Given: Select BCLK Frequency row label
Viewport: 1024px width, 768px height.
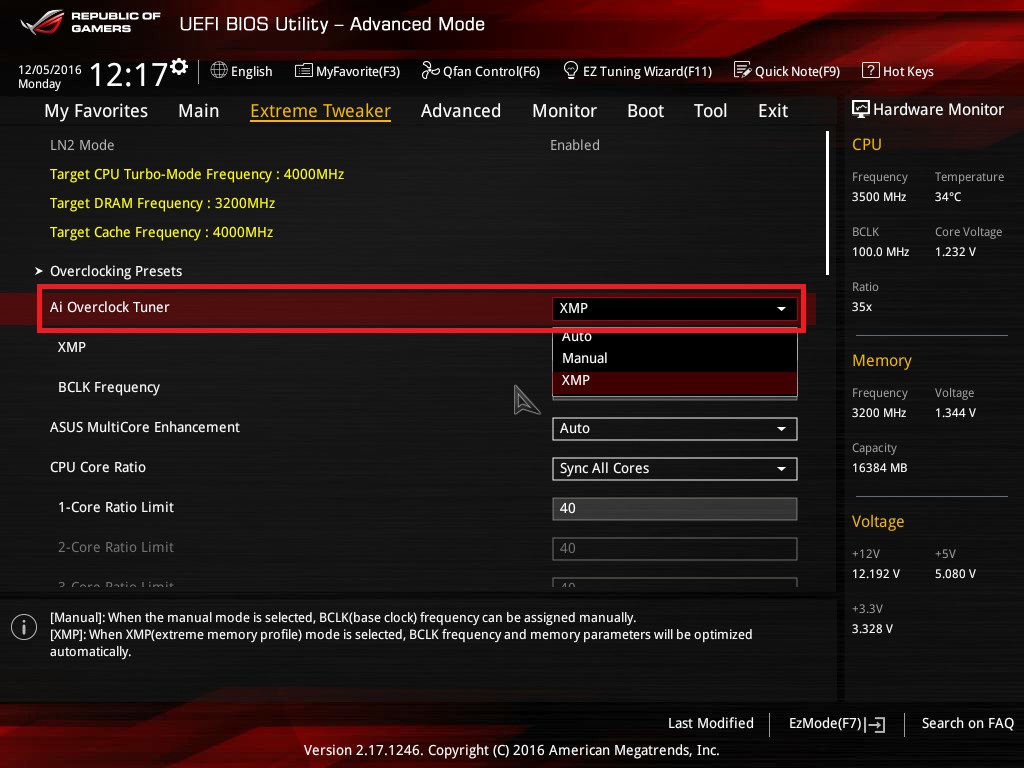Looking at the screenshot, I should click(x=108, y=387).
